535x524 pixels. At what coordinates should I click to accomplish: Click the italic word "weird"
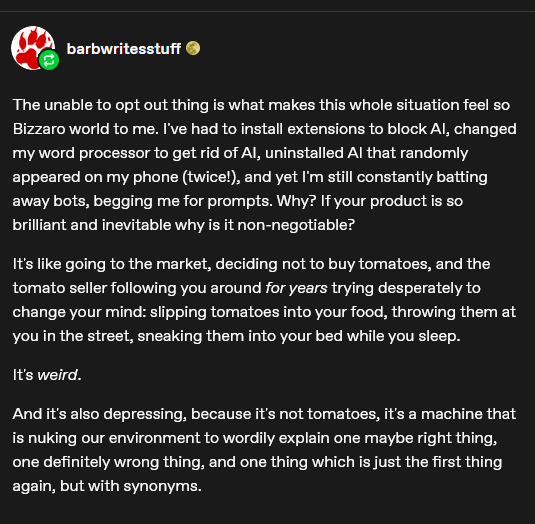point(58,375)
